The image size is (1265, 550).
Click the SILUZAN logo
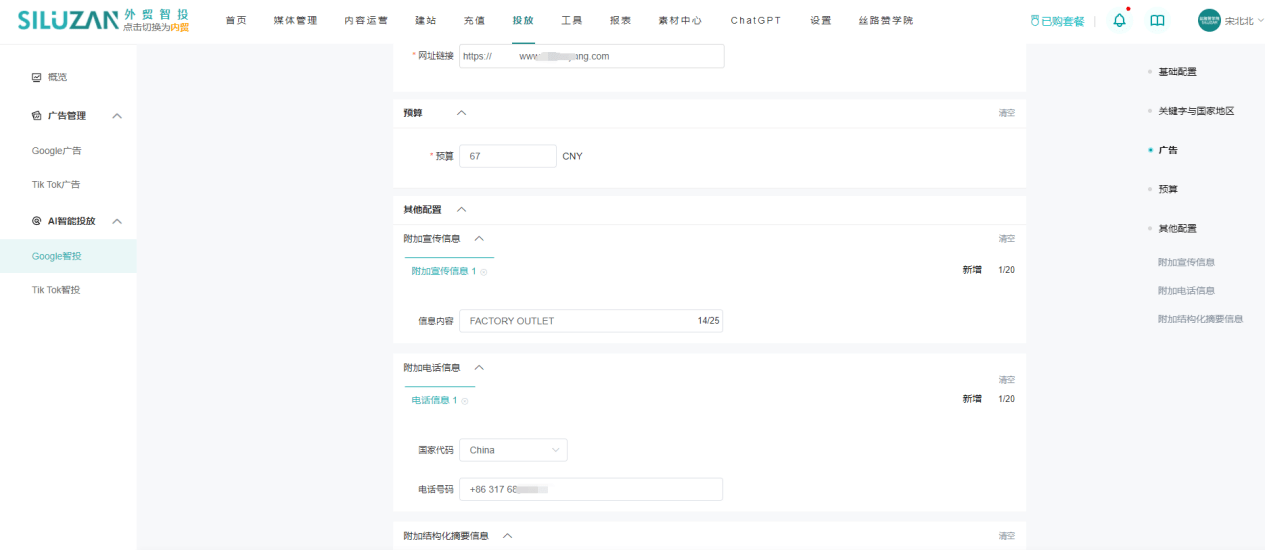point(67,20)
